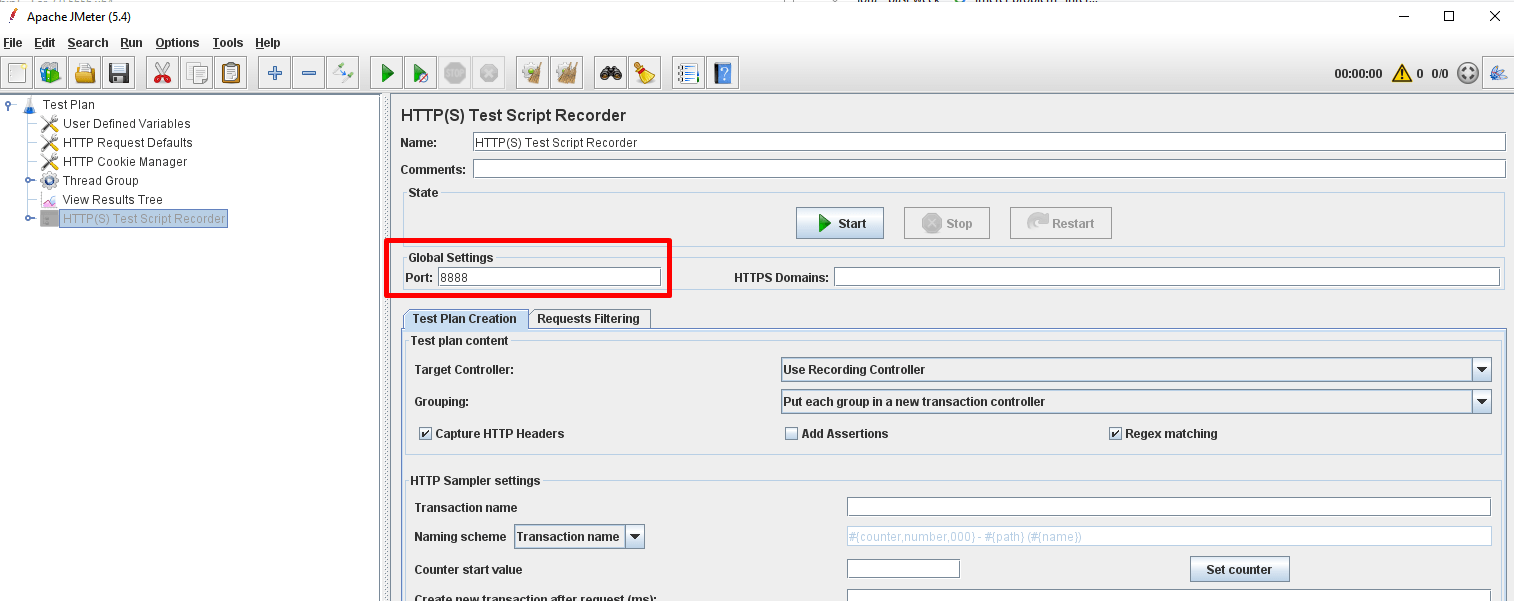Click the Cut scissors icon

(162, 73)
